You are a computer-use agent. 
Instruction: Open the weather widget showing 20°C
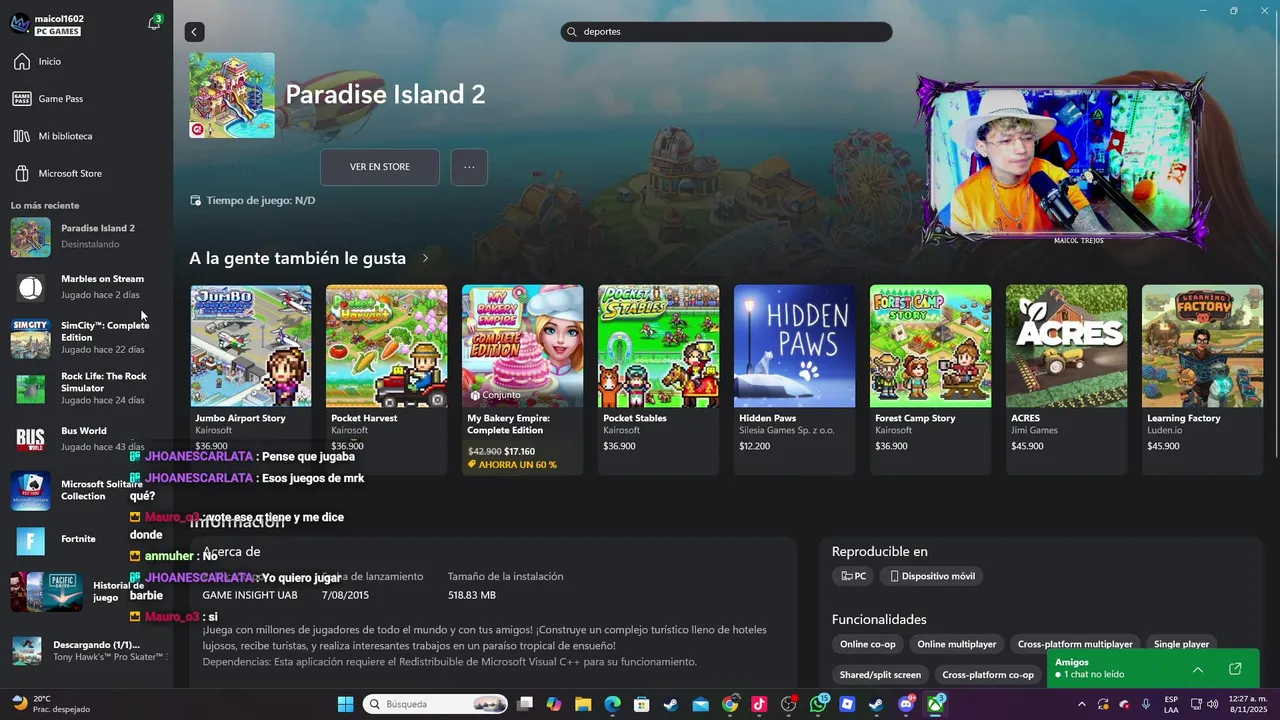click(50, 704)
